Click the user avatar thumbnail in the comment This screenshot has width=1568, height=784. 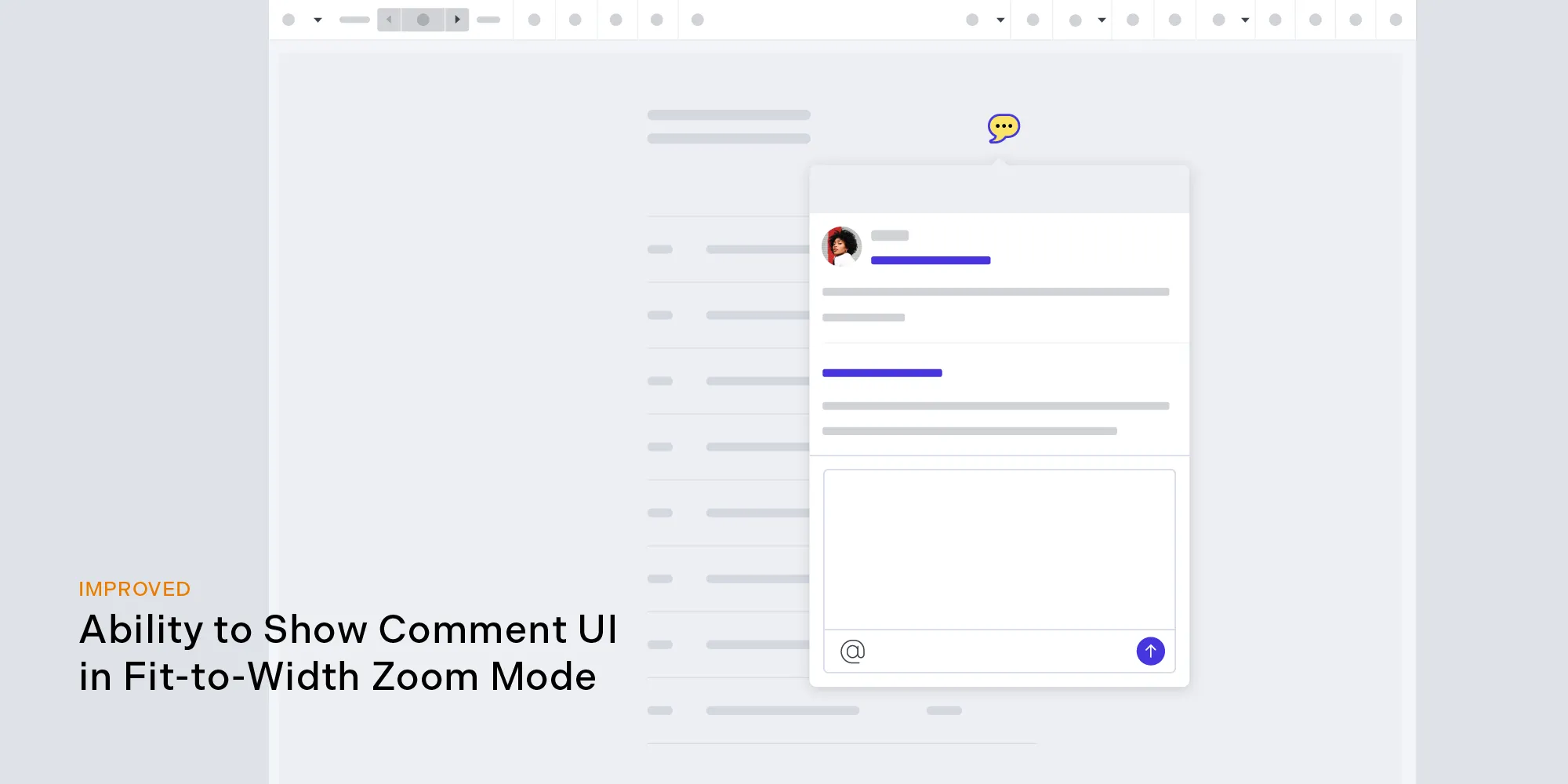841,245
